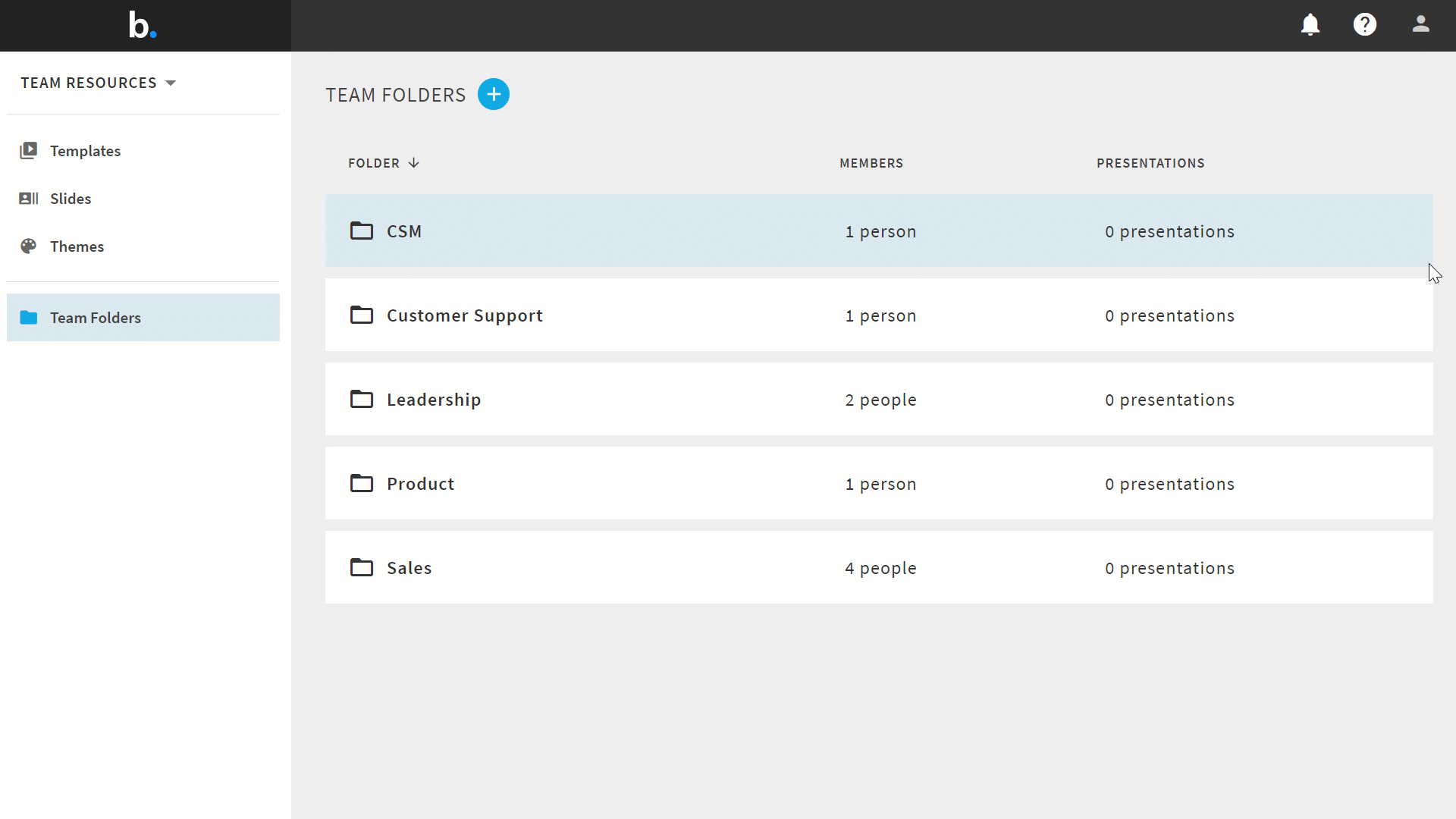Viewport: 1456px width, 819px height.
Task: Open the Sales folder name
Action: (x=409, y=568)
